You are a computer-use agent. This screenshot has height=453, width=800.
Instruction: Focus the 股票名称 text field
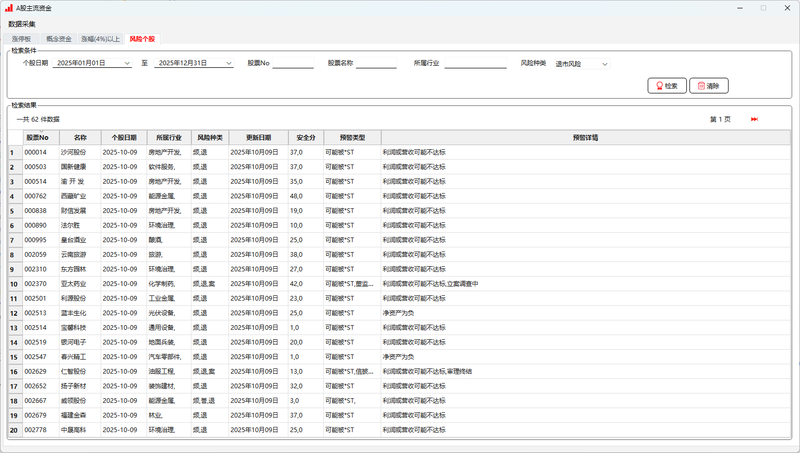376,63
